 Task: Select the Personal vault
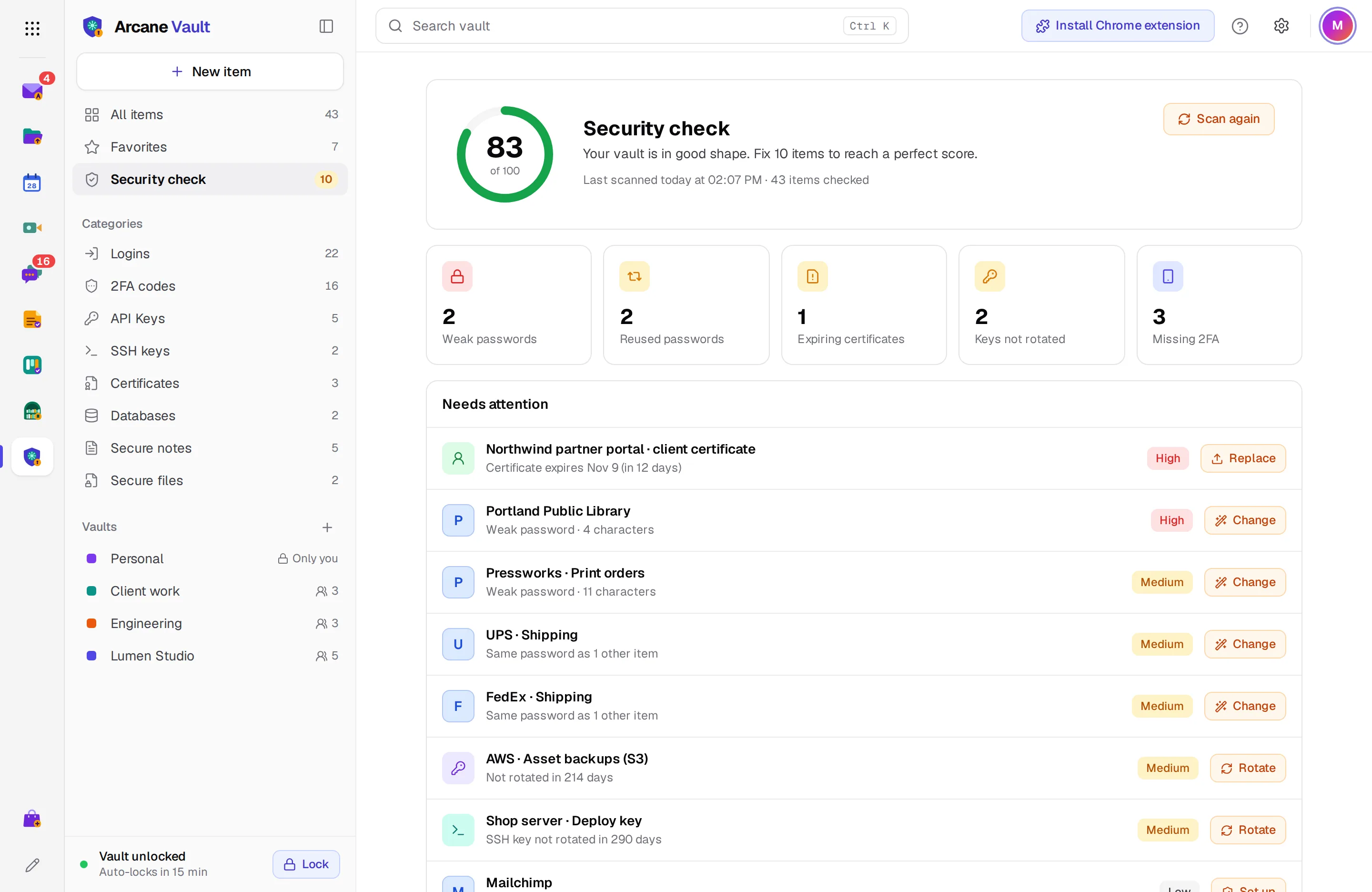tap(211, 559)
